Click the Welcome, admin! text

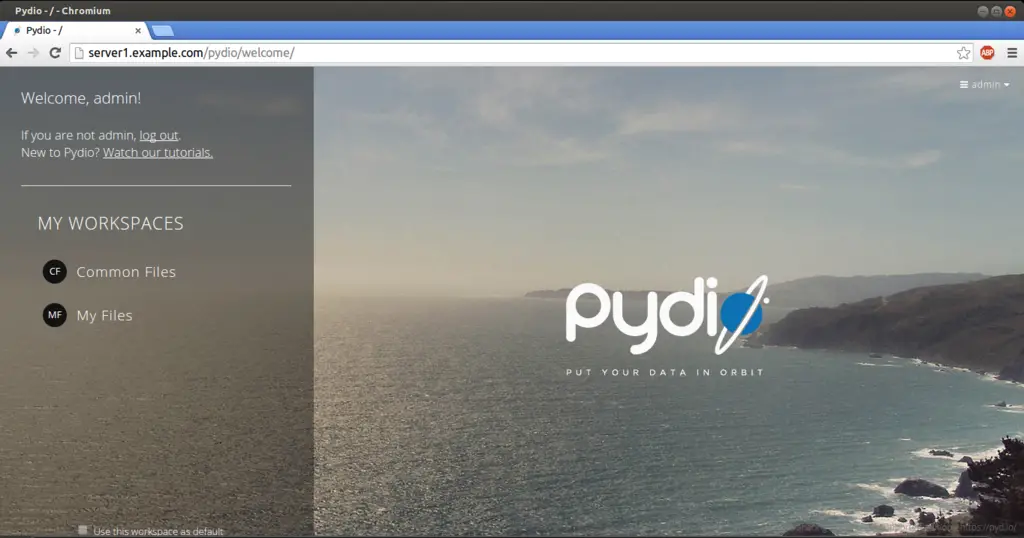[81, 98]
